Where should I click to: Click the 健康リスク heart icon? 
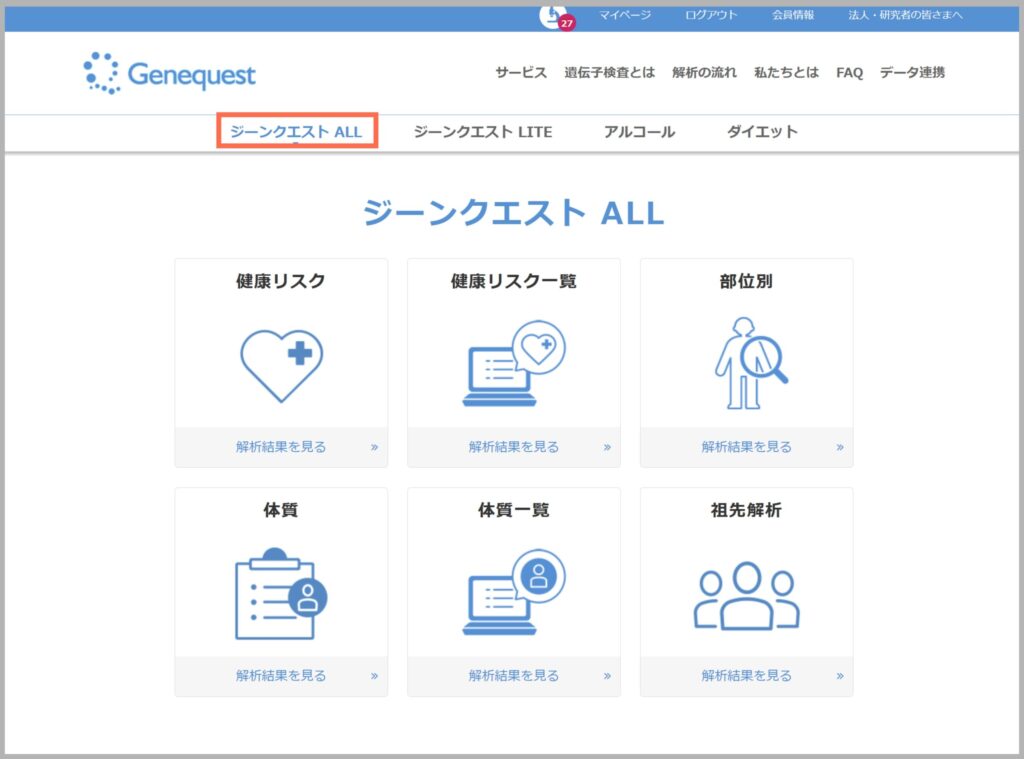281,364
